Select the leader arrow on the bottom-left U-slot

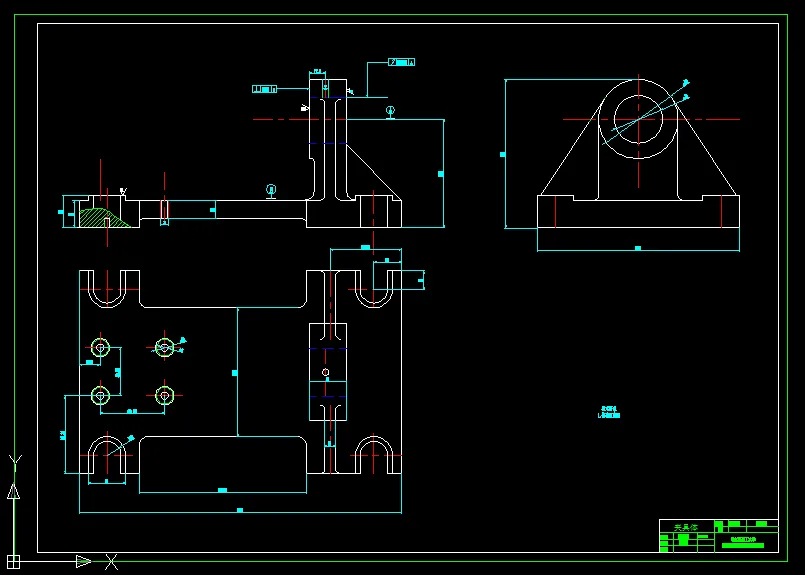(x=131, y=438)
